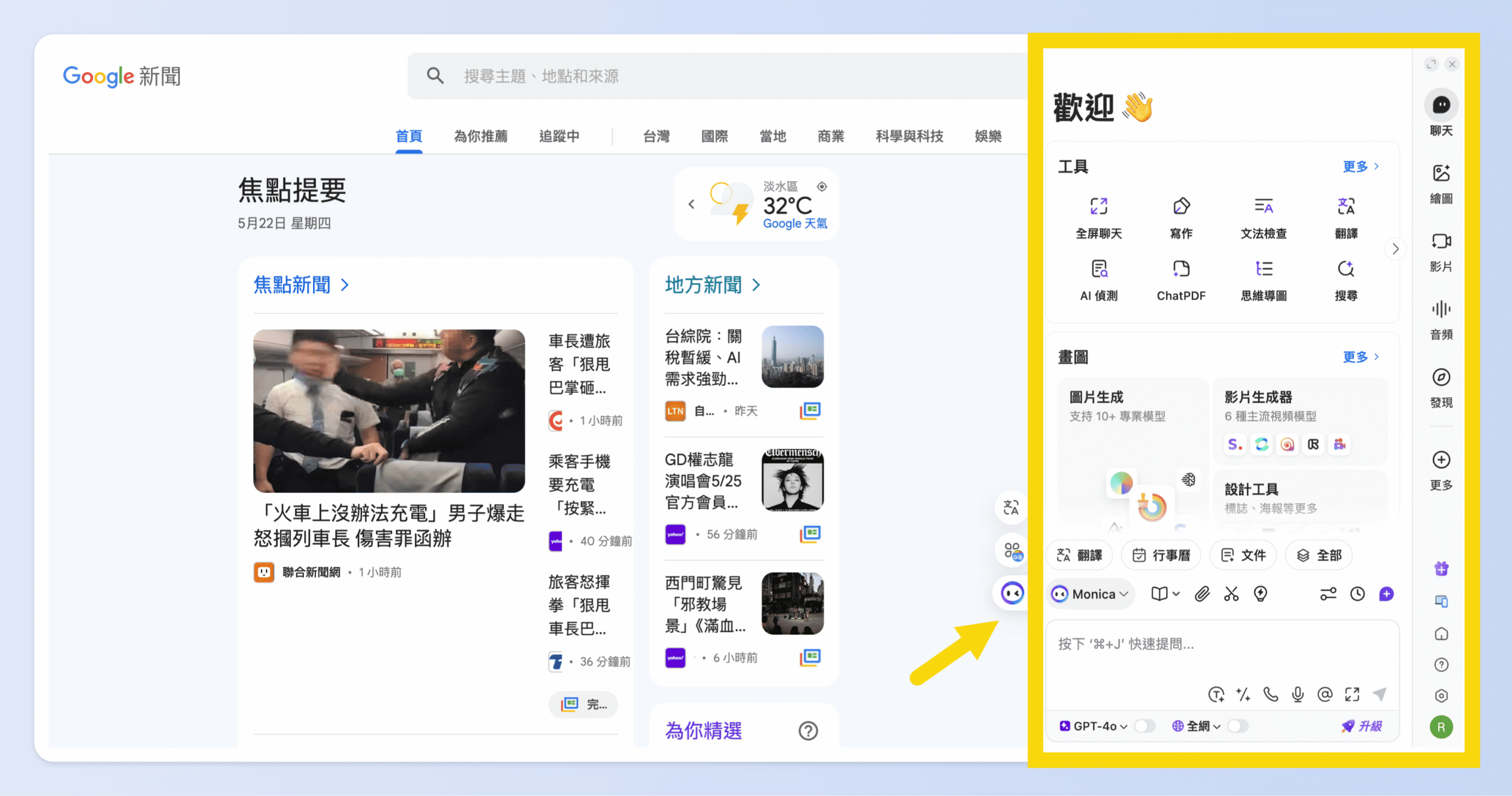Click the 全部 all chip
This screenshot has width=1512, height=796.
click(1318, 555)
